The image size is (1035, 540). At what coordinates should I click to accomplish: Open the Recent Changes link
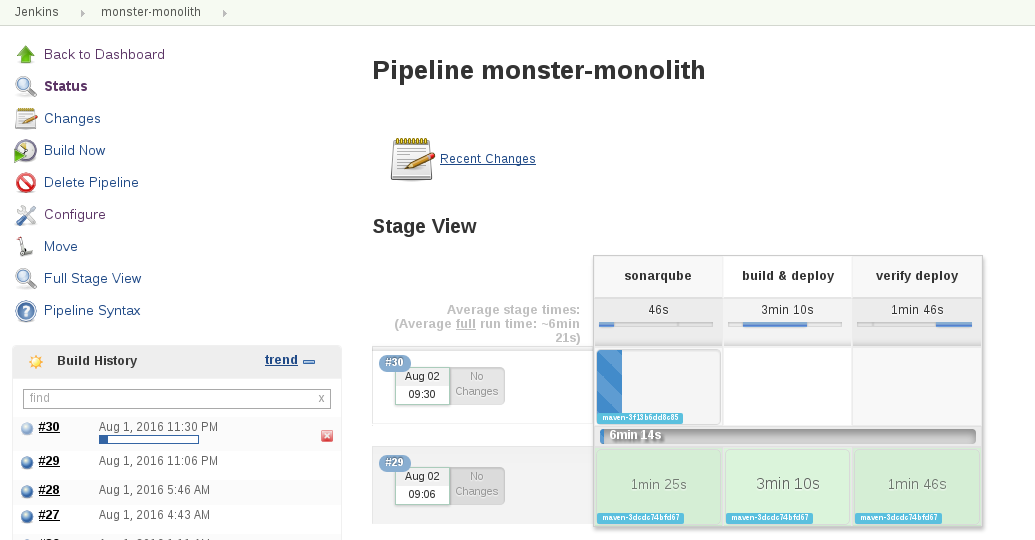[487, 159]
